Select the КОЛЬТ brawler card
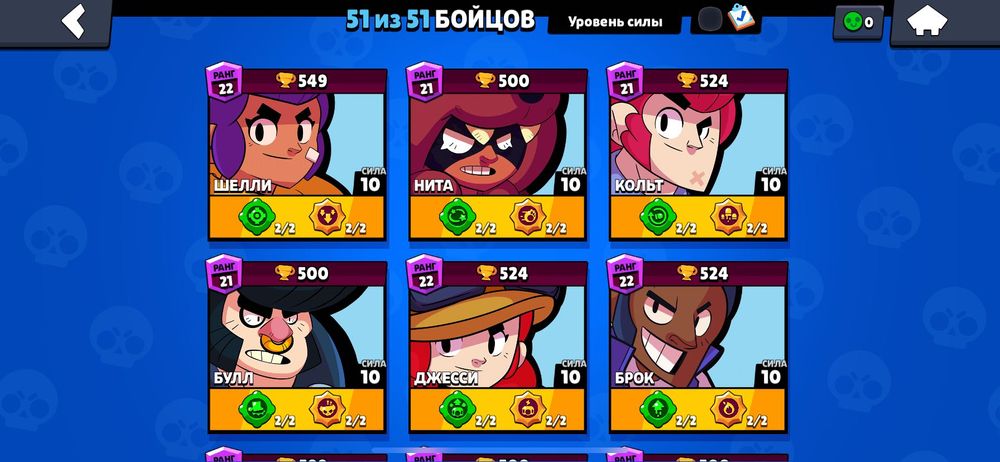Image resolution: width=1000 pixels, height=462 pixels. [x=698, y=154]
